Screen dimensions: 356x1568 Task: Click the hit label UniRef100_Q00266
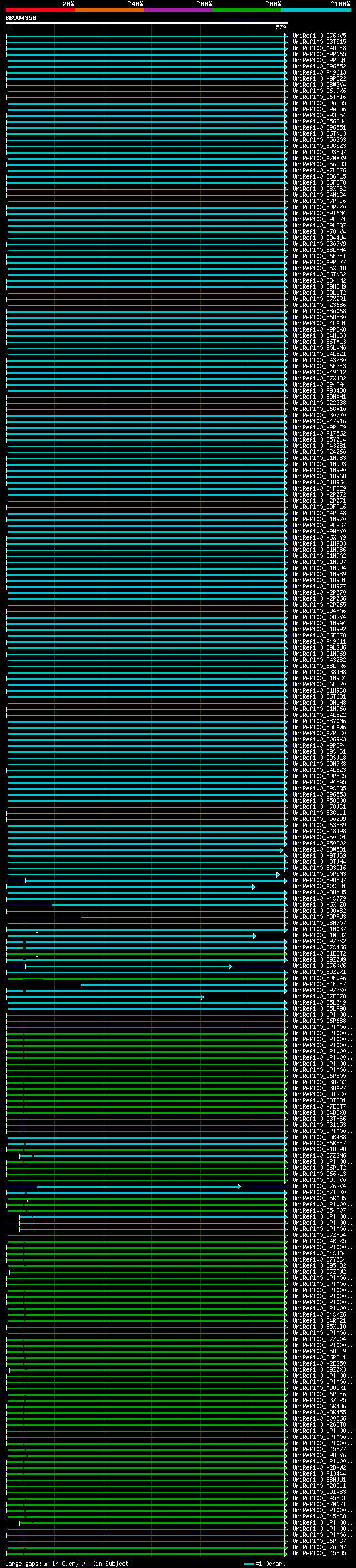coord(319,1418)
